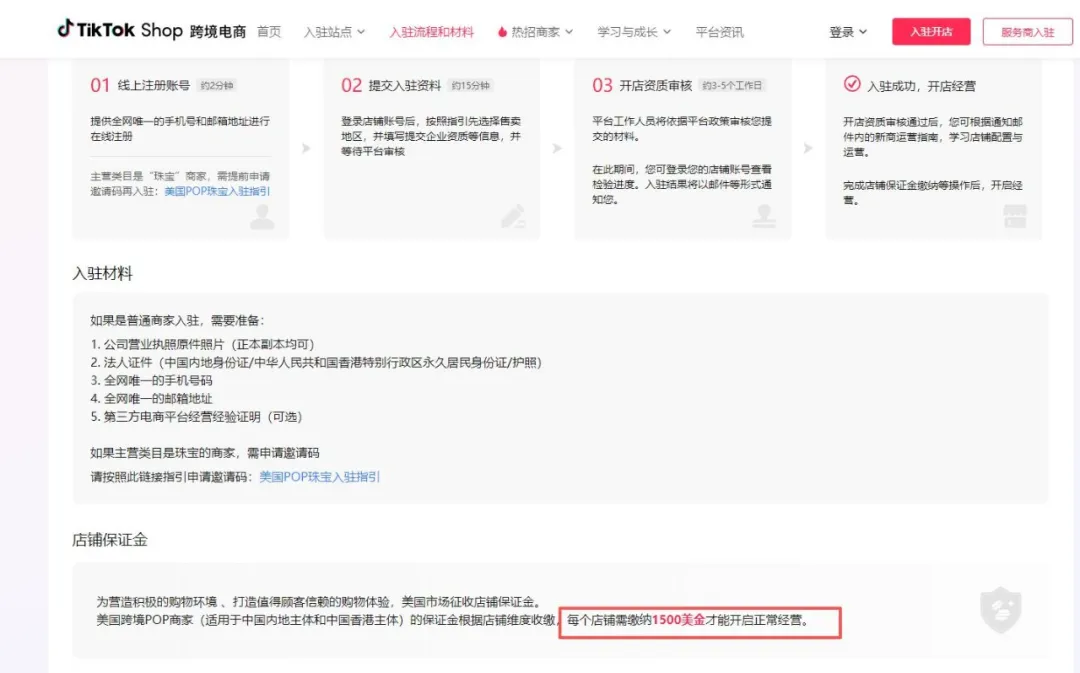The image size is (1080, 673).
Task: Click the arrow between step 01 and step 02
Action: click(305, 148)
